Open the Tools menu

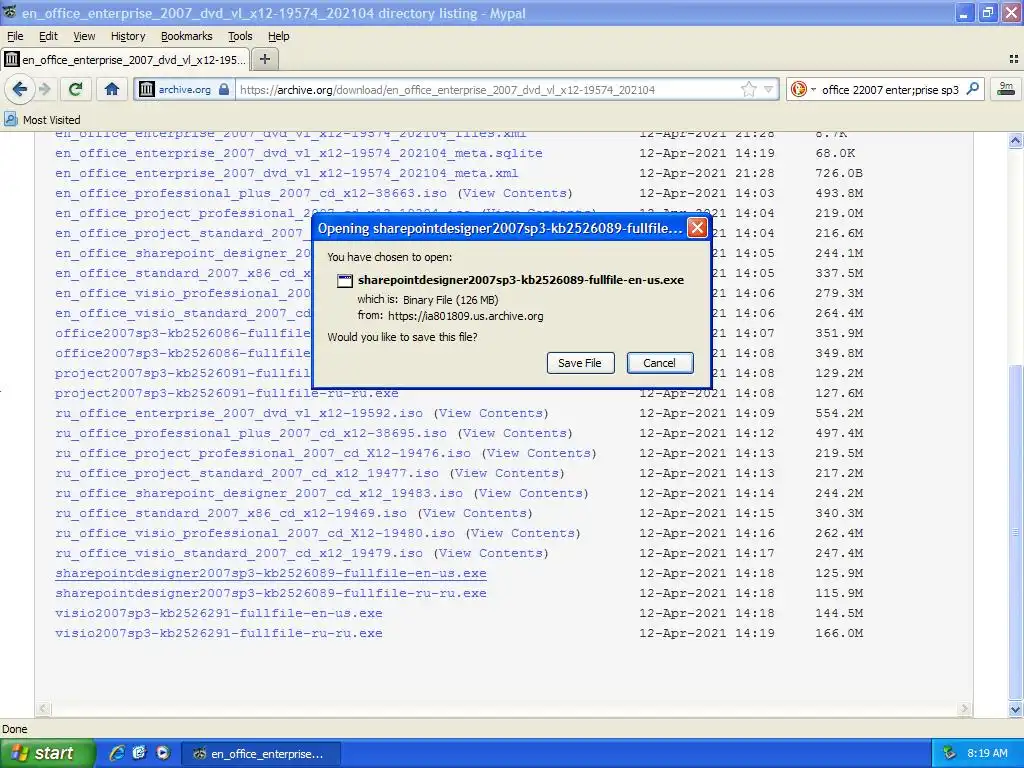click(240, 36)
